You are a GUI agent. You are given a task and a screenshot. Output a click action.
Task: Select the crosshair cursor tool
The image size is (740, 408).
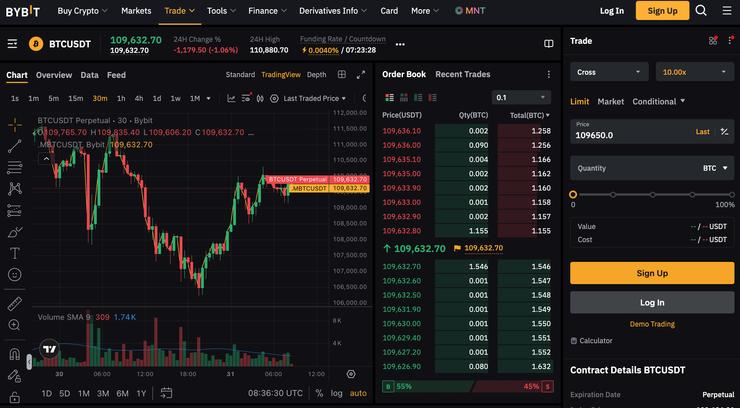coord(15,125)
